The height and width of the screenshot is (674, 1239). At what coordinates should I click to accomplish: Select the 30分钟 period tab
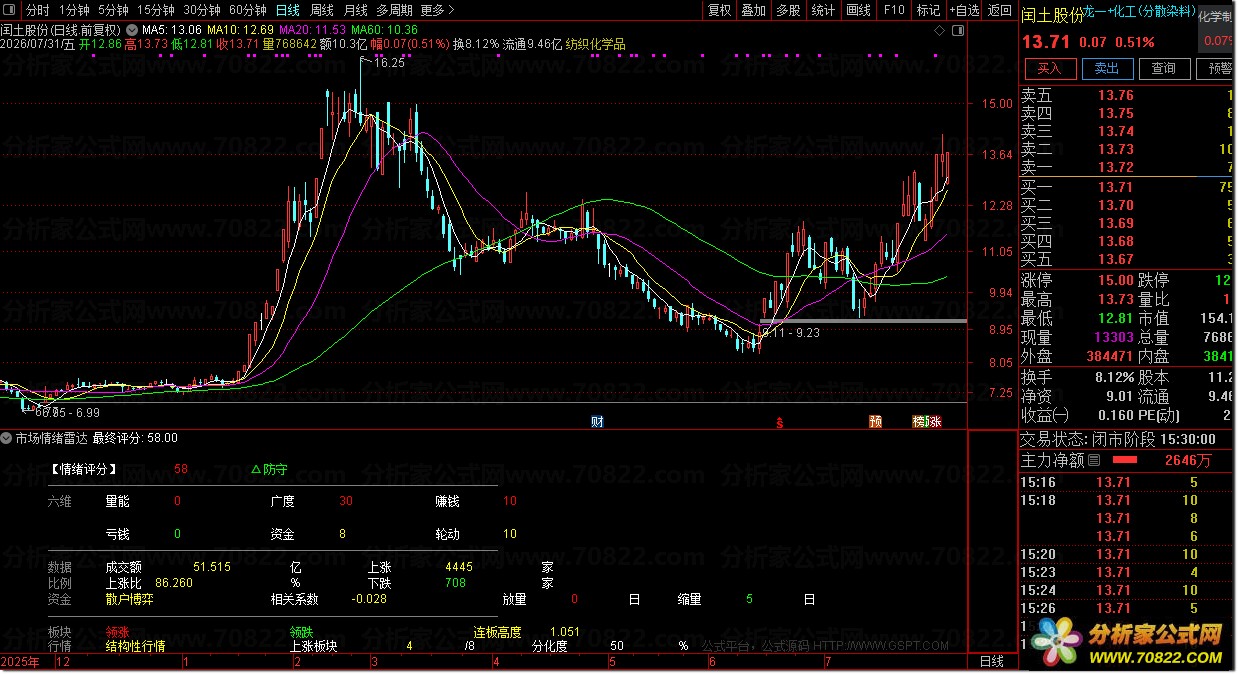(202, 10)
